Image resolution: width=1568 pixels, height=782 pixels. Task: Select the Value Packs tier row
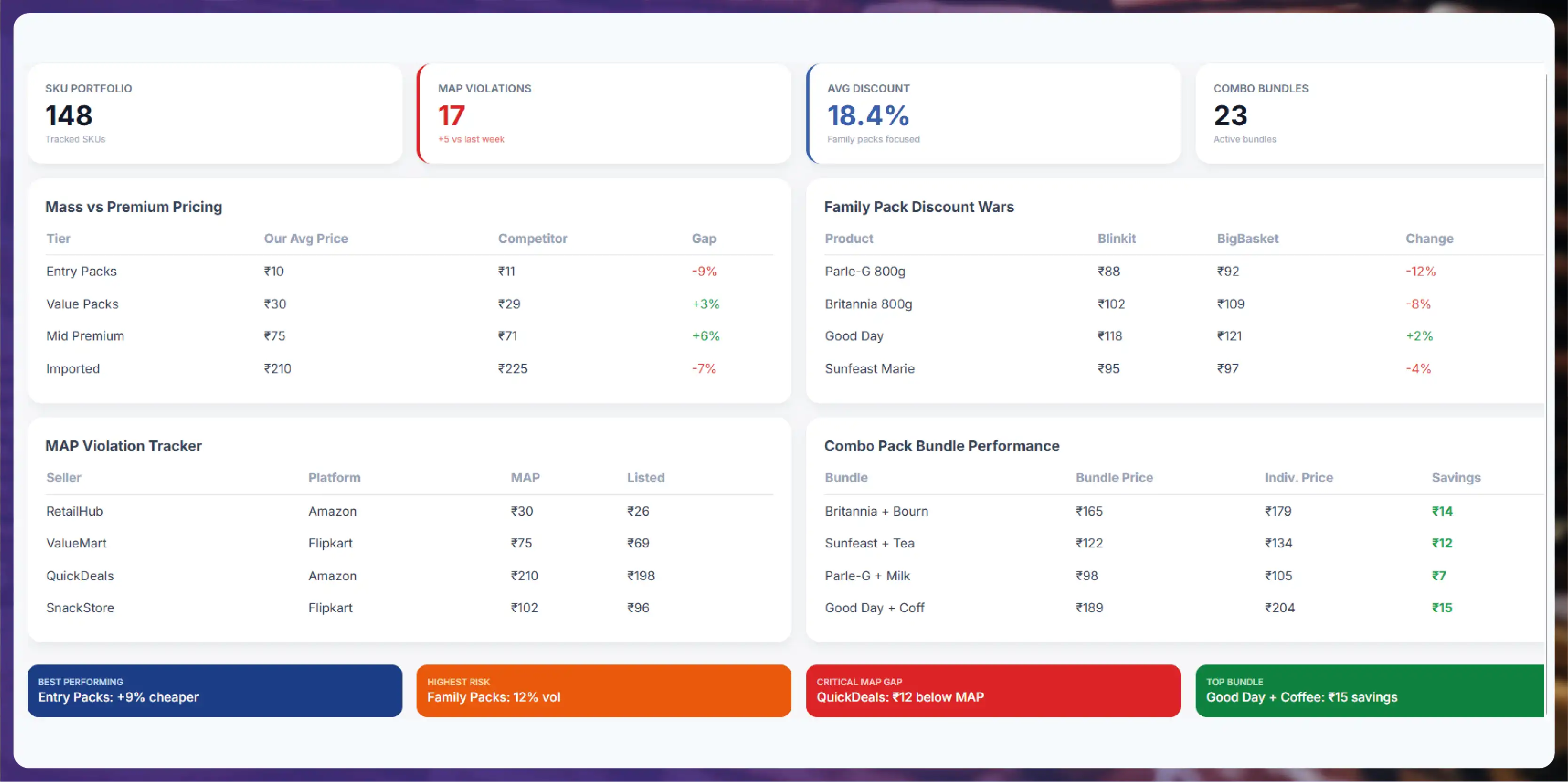point(410,304)
